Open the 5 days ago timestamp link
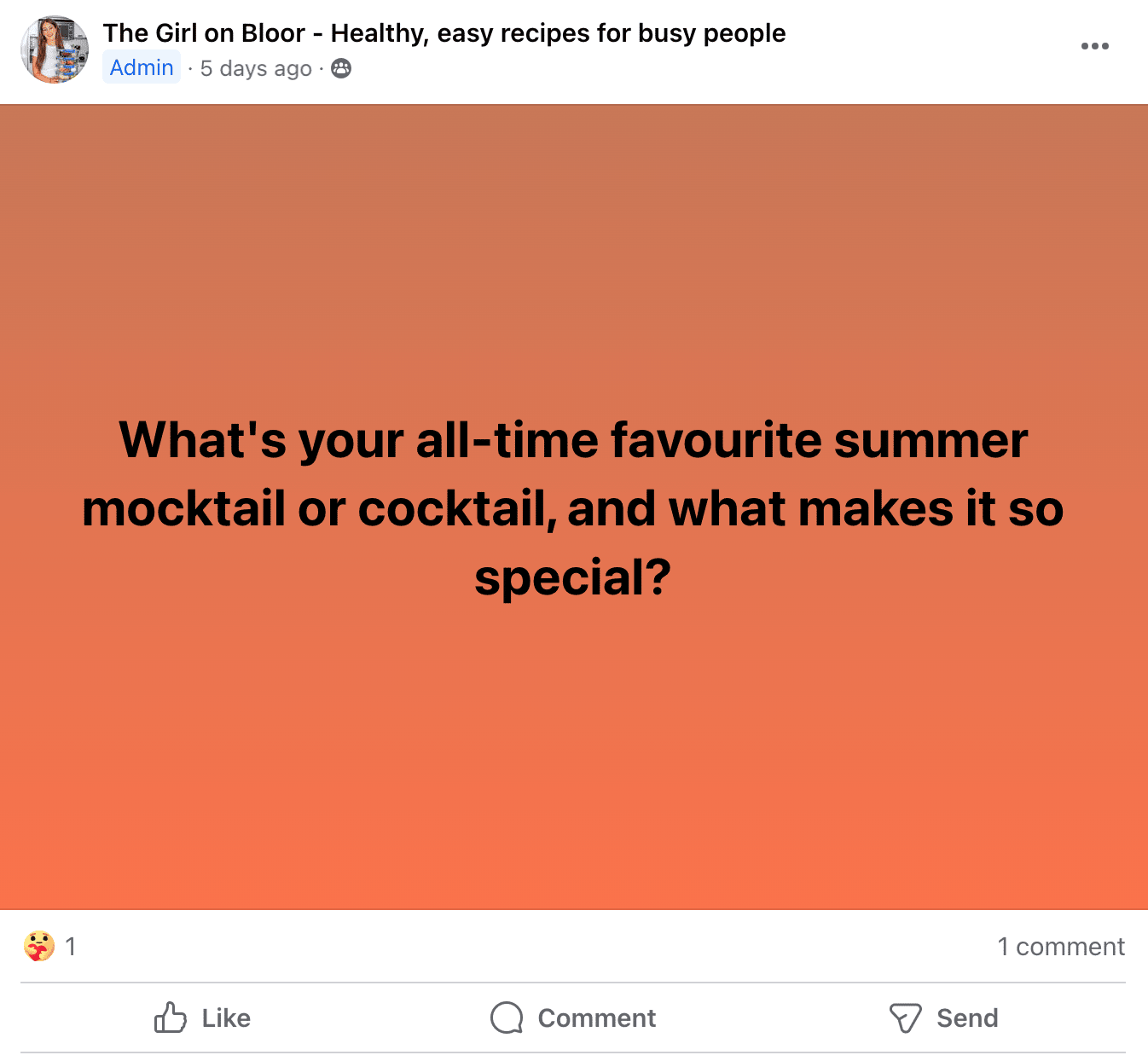 (256, 68)
